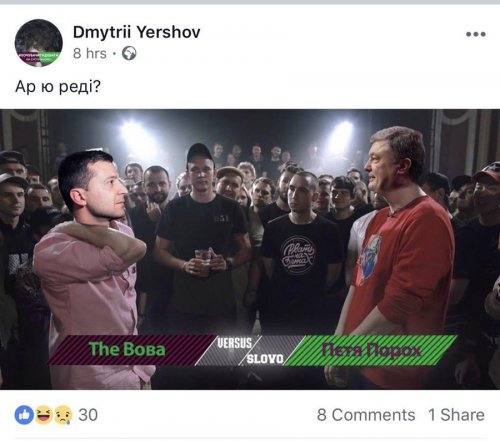Open Dmytrii Yershov's profile picture

tap(39, 43)
